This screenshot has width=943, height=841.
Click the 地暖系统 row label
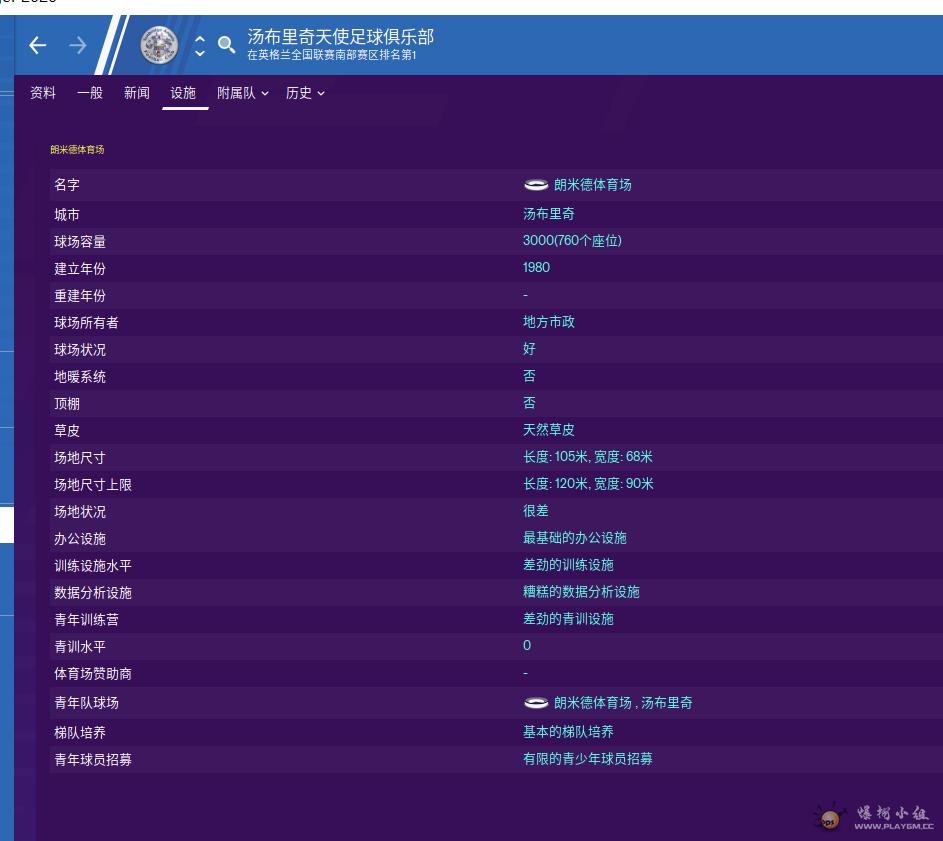(x=80, y=377)
